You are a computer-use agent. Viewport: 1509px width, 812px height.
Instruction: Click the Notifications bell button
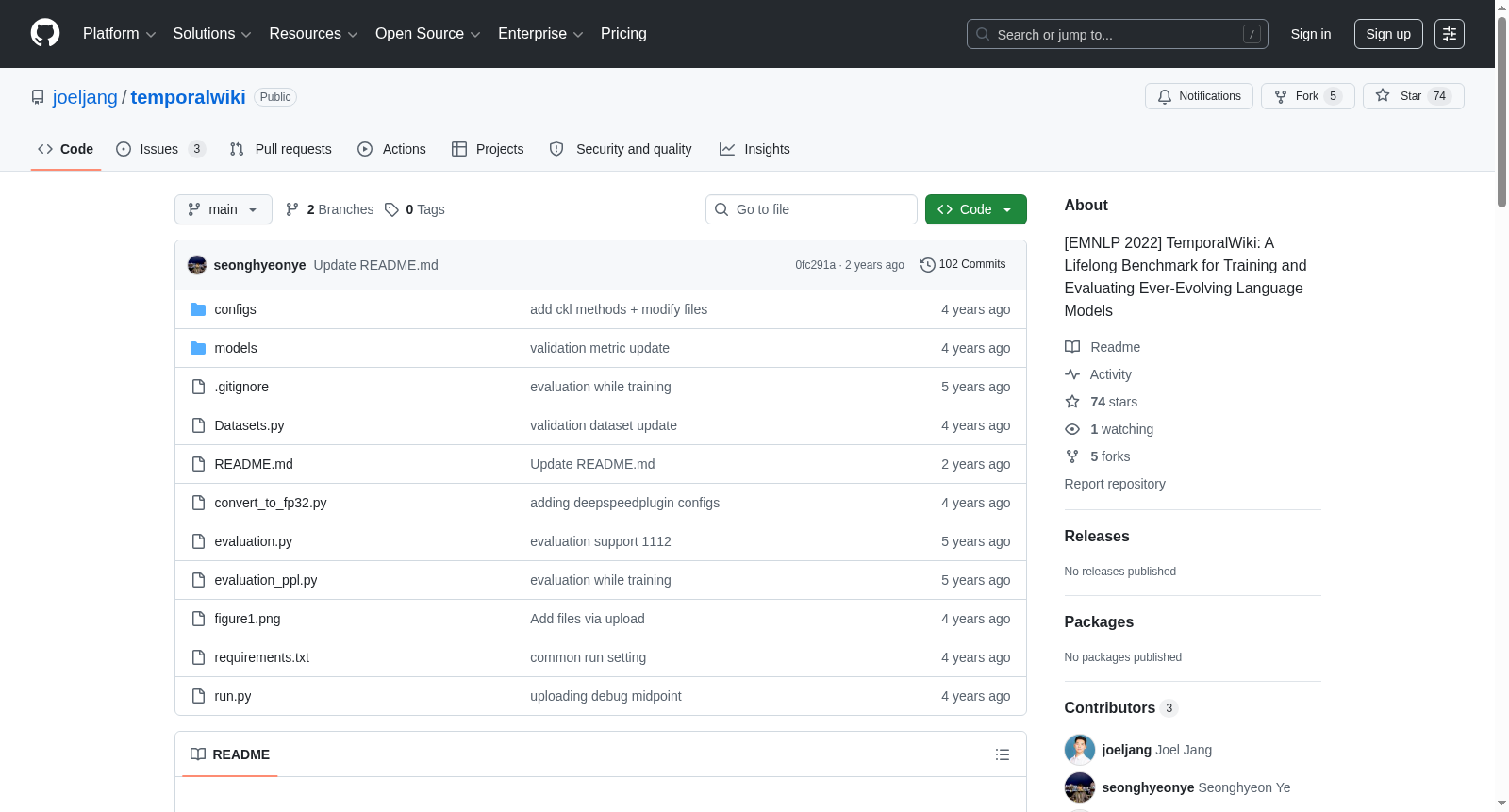click(1199, 96)
